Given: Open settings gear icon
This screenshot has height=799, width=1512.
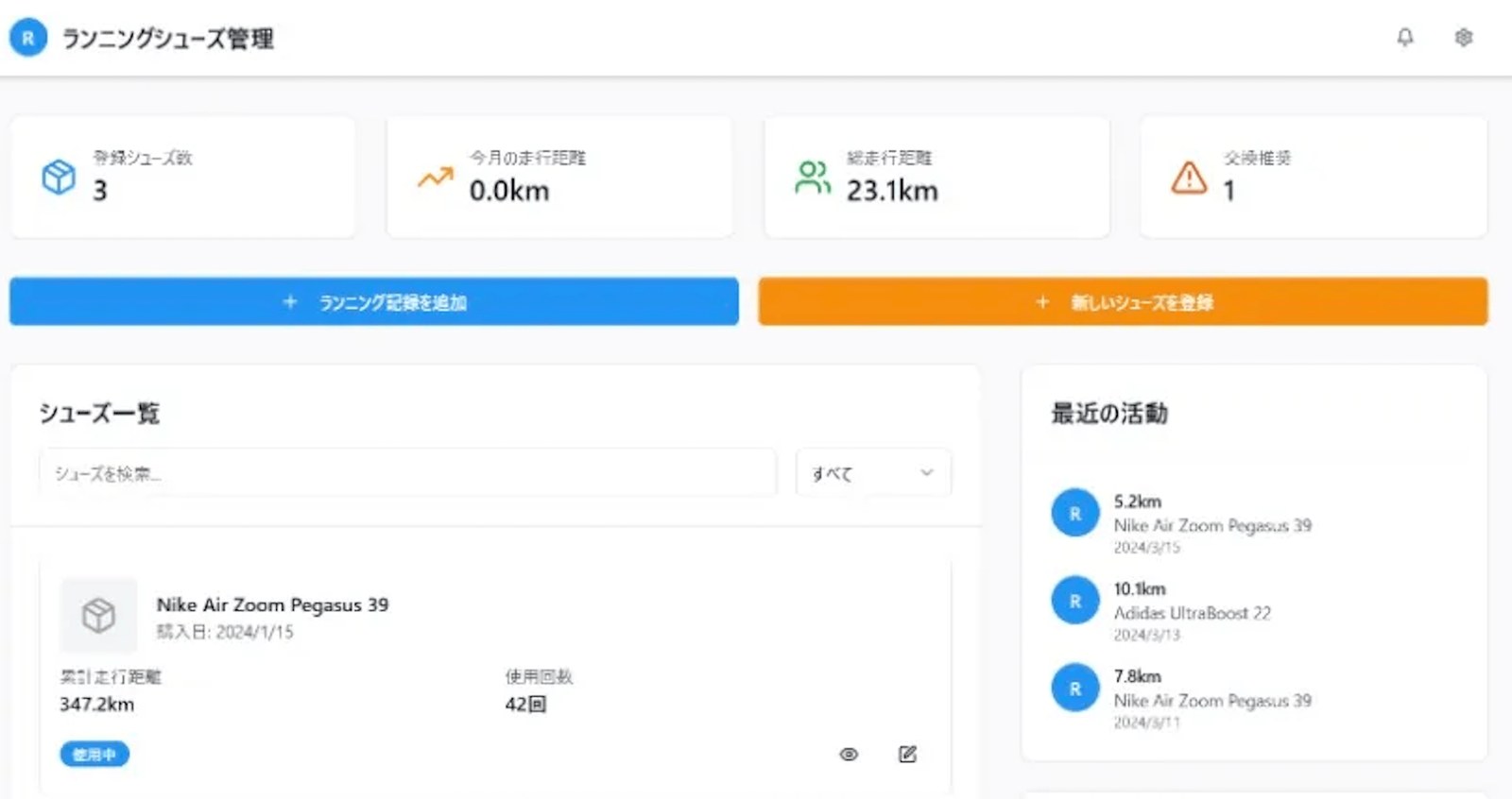Looking at the screenshot, I should click(x=1464, y=37).
